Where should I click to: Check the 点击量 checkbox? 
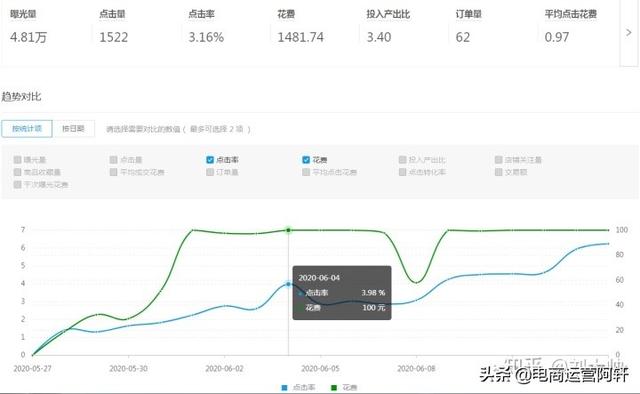point(113,160)
